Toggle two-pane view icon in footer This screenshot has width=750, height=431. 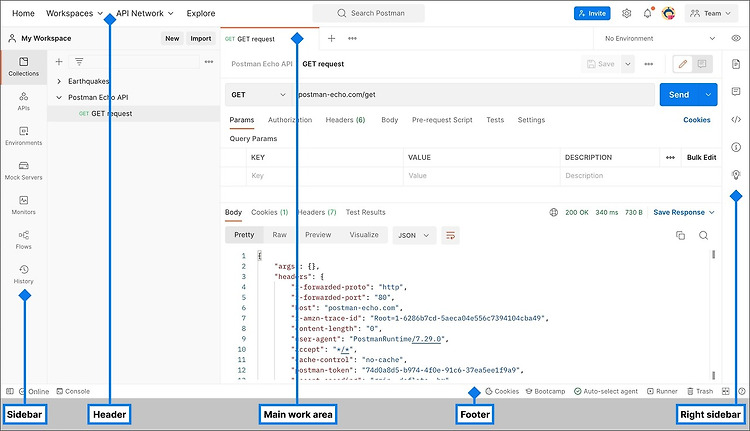(726, 391)
